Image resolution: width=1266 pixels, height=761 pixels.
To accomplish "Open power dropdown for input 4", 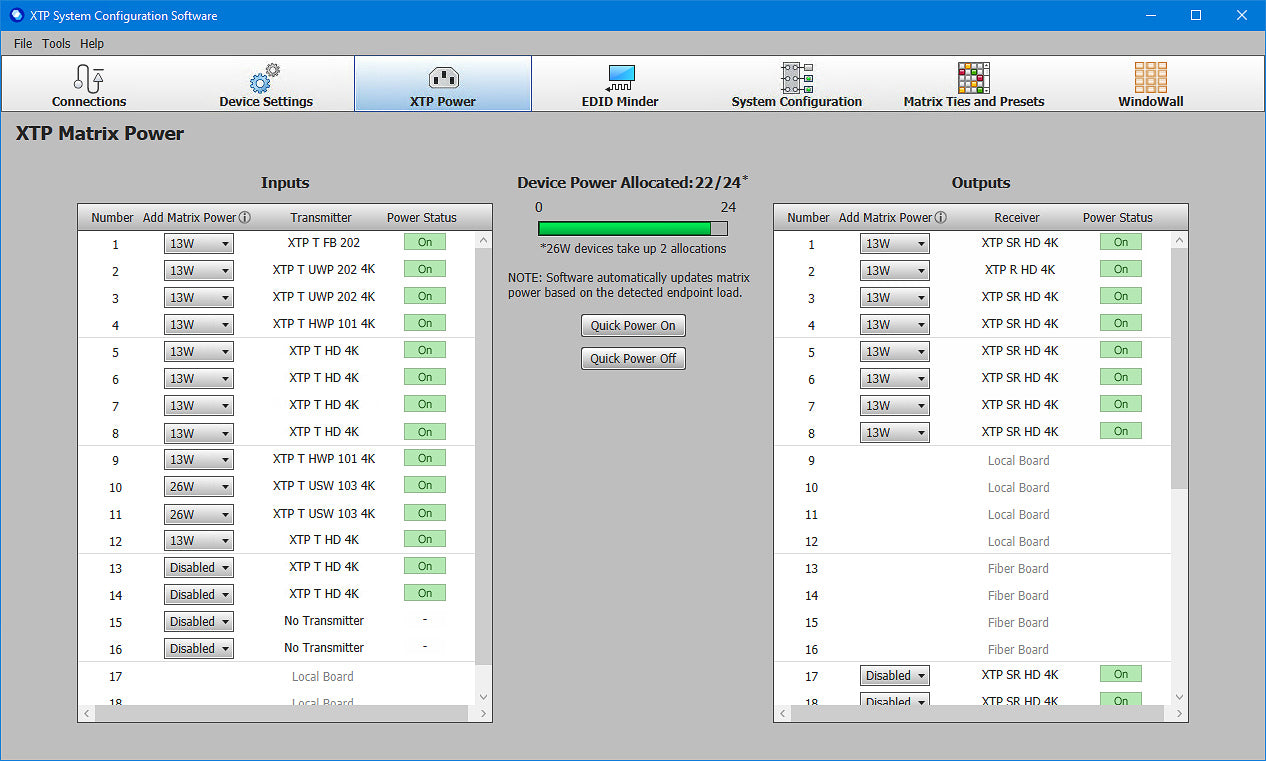I will point(199,325).
